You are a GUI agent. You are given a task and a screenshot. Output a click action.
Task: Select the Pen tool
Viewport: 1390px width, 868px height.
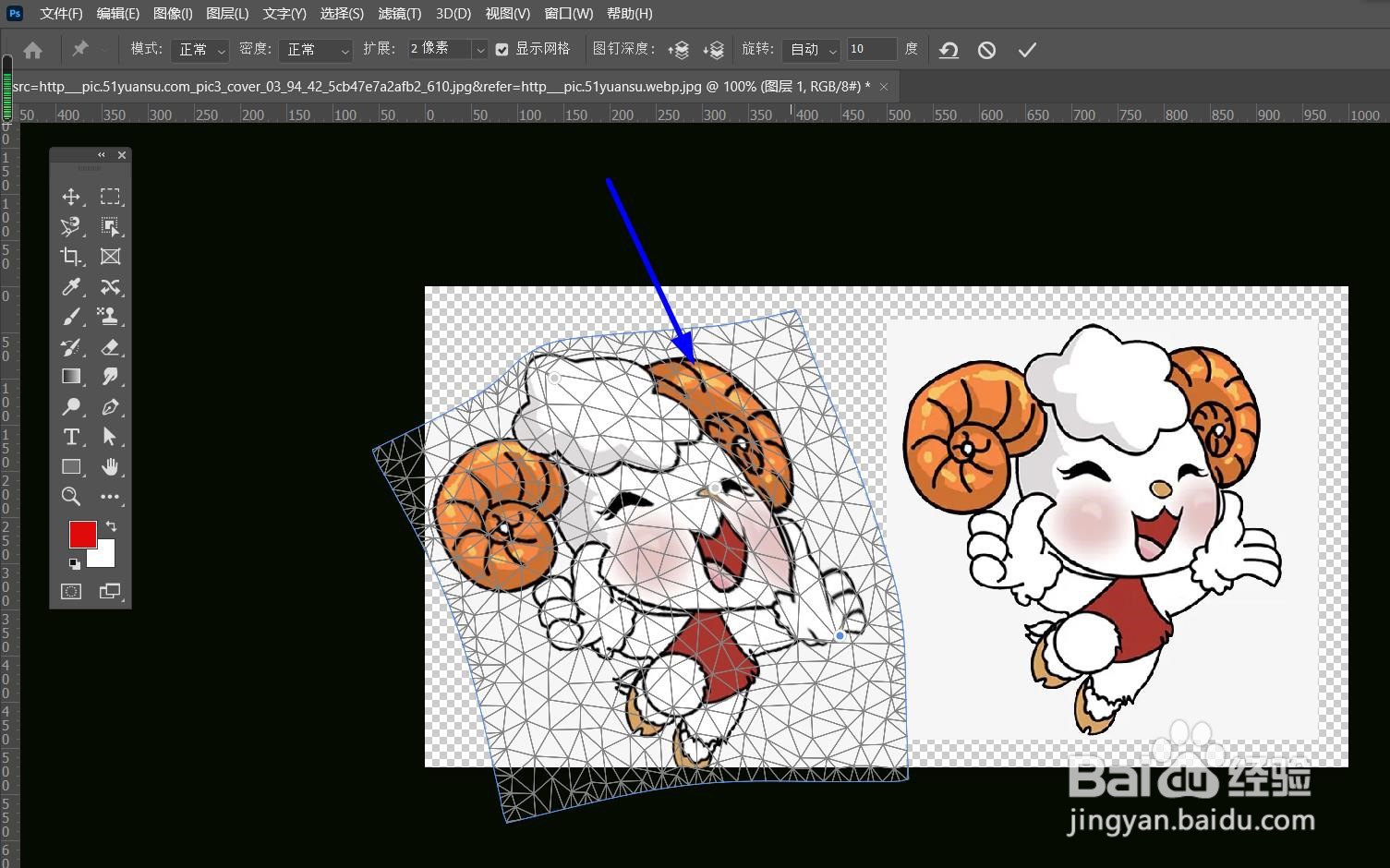[110, 407]
